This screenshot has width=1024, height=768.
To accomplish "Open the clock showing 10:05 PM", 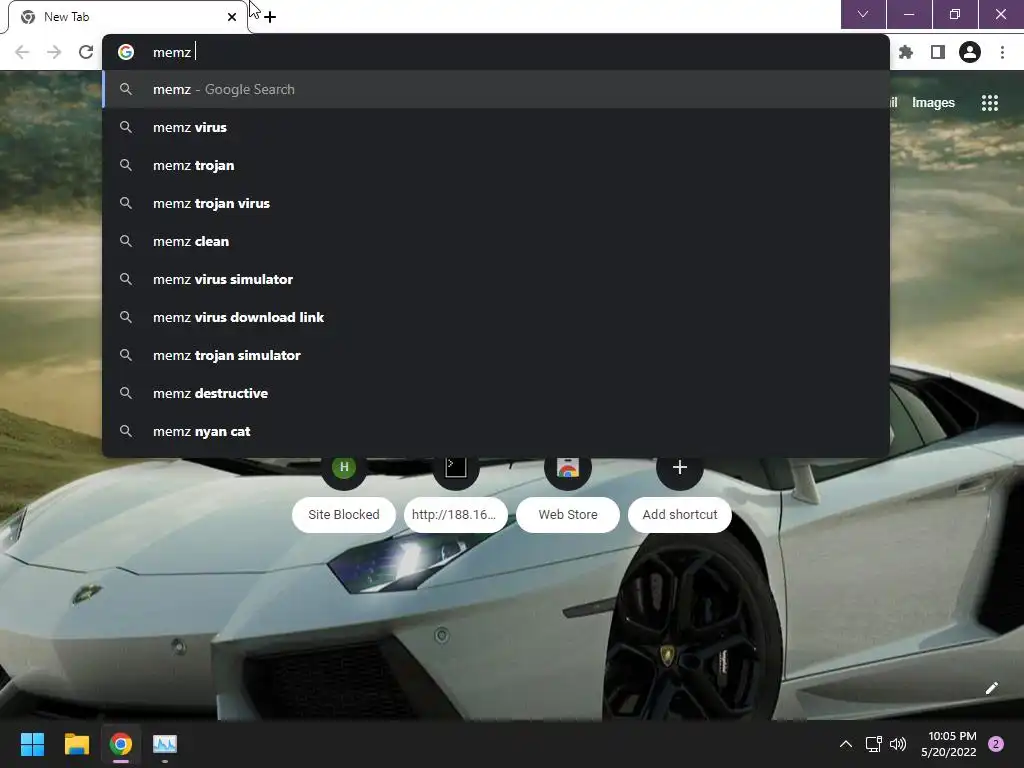I will click(x=949, y=744).
